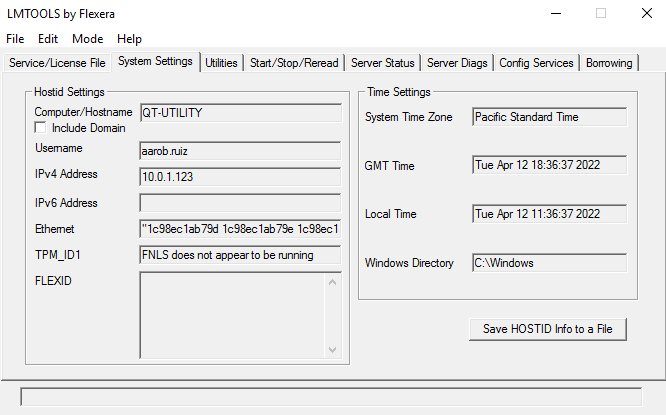Click the Computer/Hostname field QT-UTILITY
Screen dimensions: 666x415
tap(240, 113)
